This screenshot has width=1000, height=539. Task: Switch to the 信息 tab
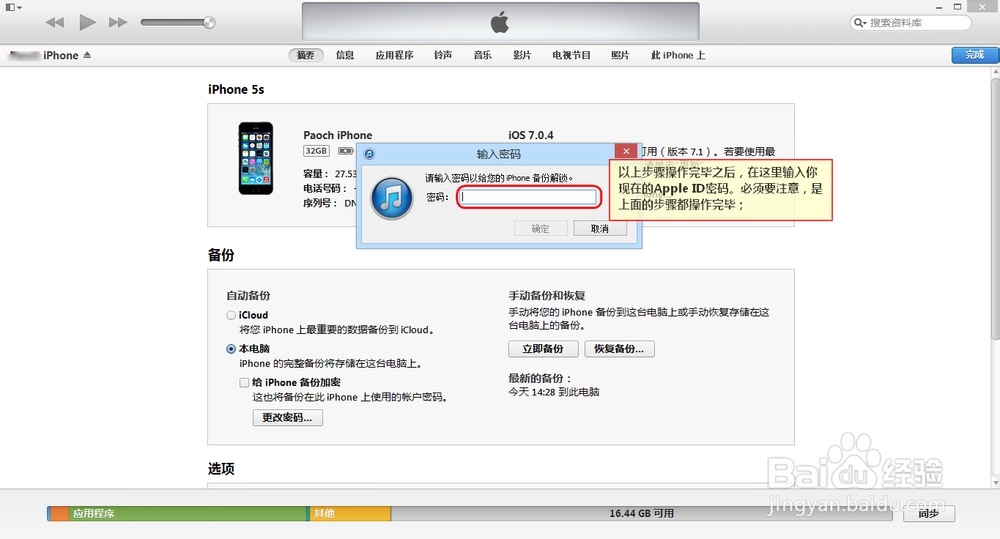tap(345, 55)
